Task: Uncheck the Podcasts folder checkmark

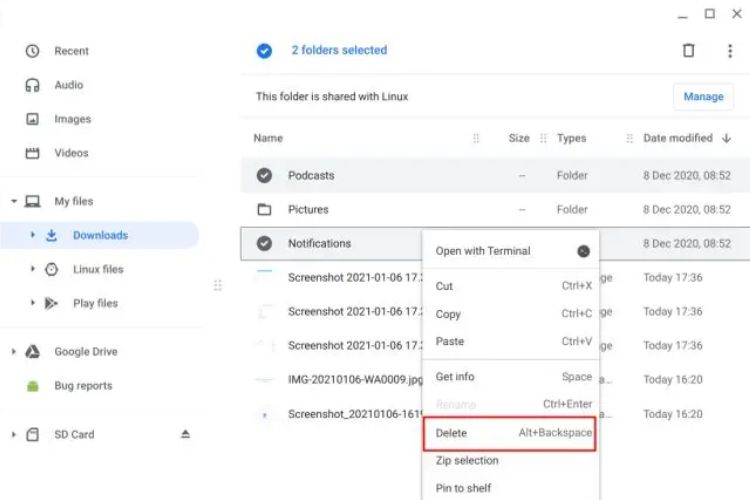Action: (x=264, y=176)
